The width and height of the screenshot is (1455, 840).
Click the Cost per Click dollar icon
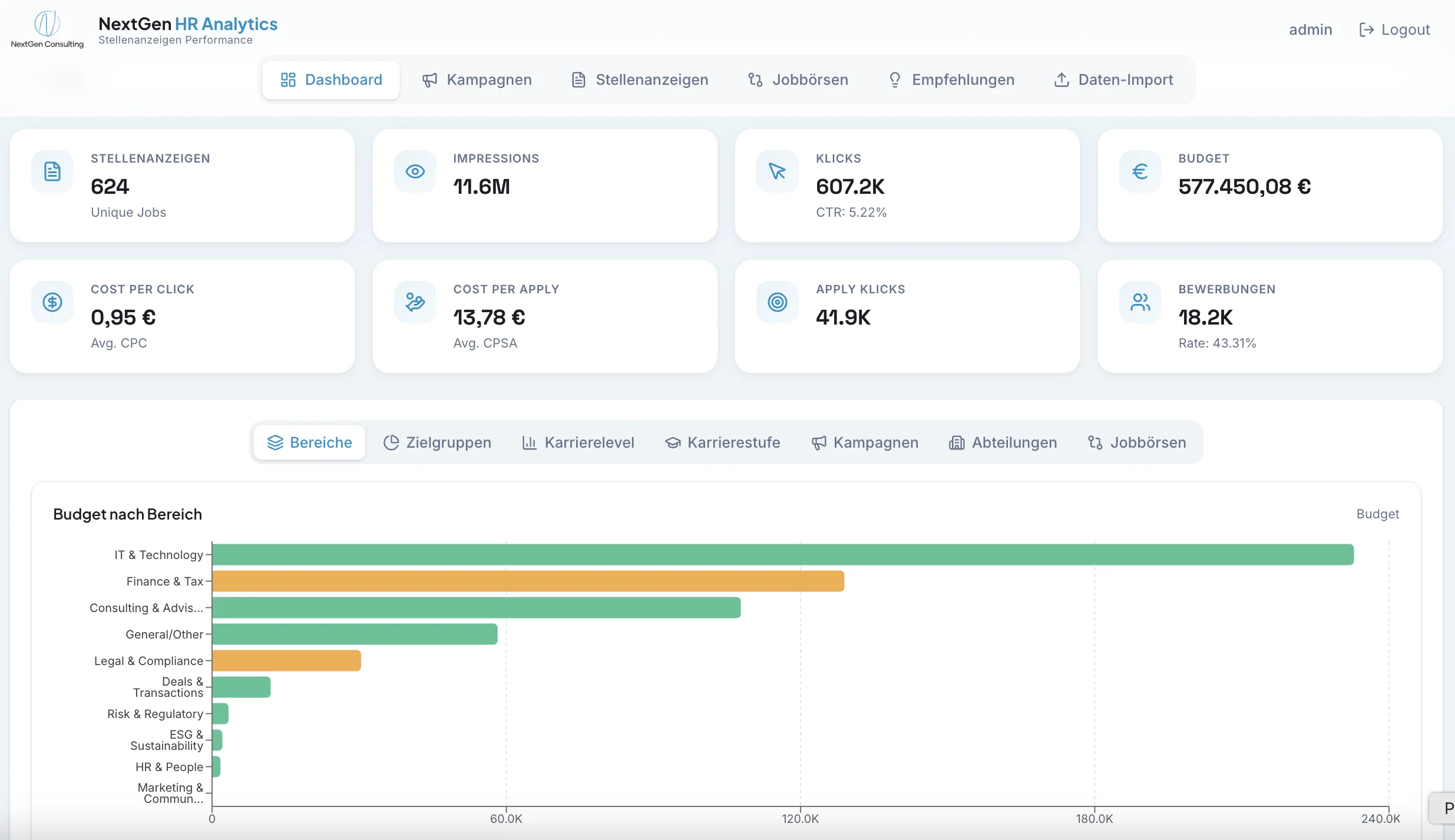[x=52, y=302]
